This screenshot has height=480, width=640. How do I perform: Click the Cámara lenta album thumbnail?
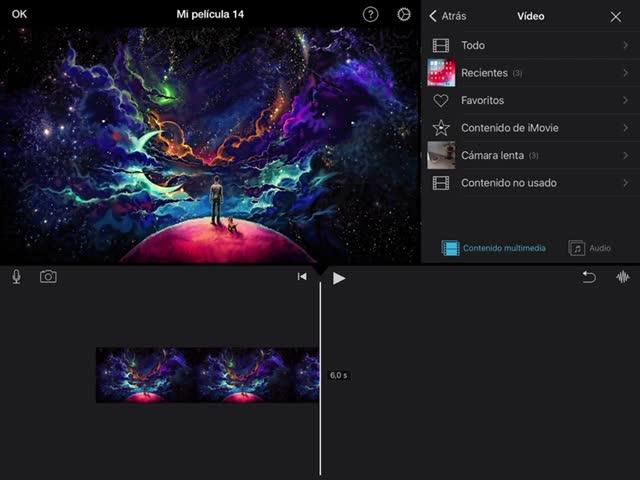441,155
